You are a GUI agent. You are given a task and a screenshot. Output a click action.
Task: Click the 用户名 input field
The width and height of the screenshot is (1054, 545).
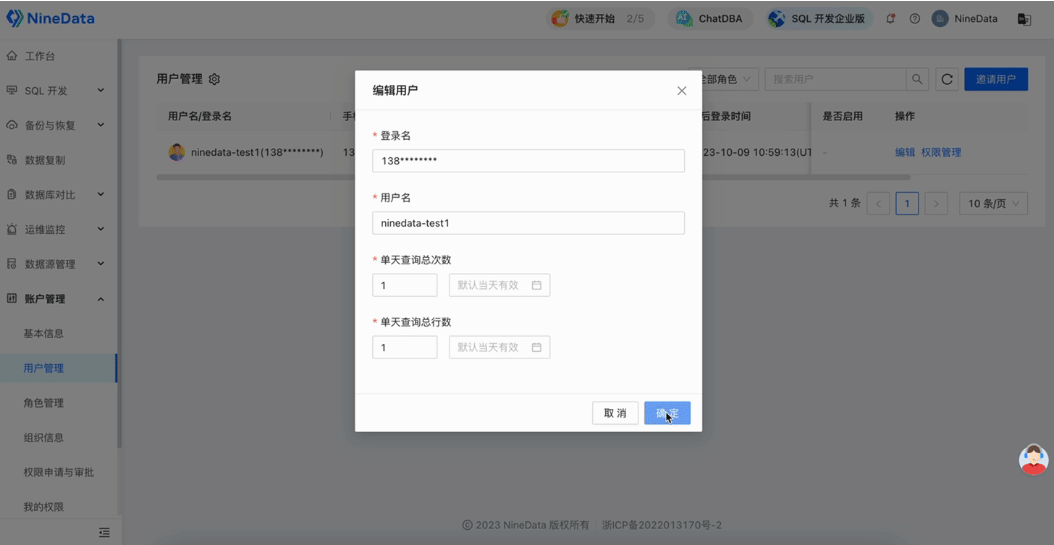(528, 223)
